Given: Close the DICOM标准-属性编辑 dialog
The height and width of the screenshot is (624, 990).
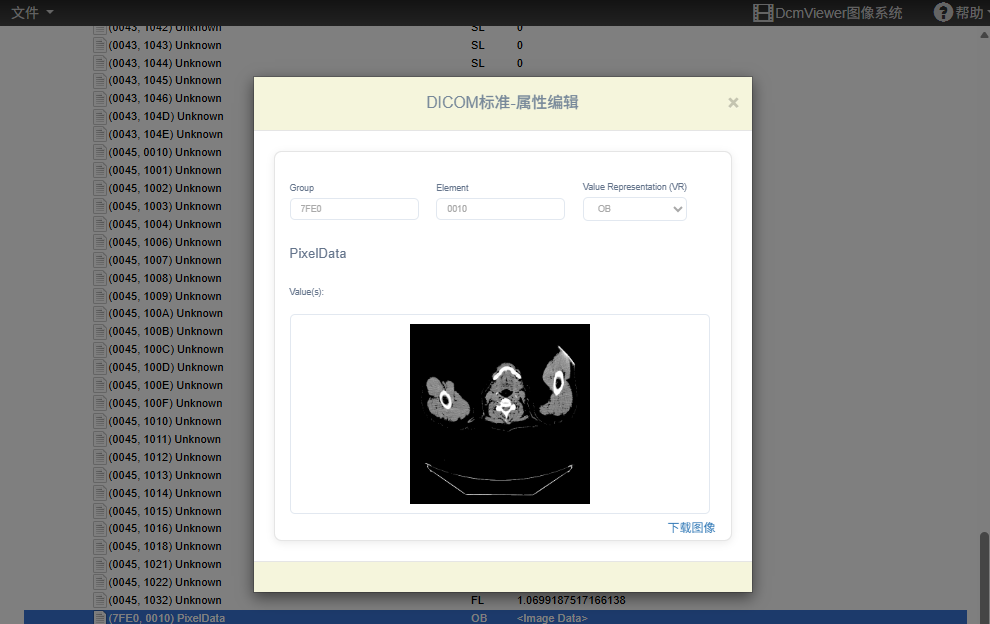Looking at the screenshot, I should (733, 102).
